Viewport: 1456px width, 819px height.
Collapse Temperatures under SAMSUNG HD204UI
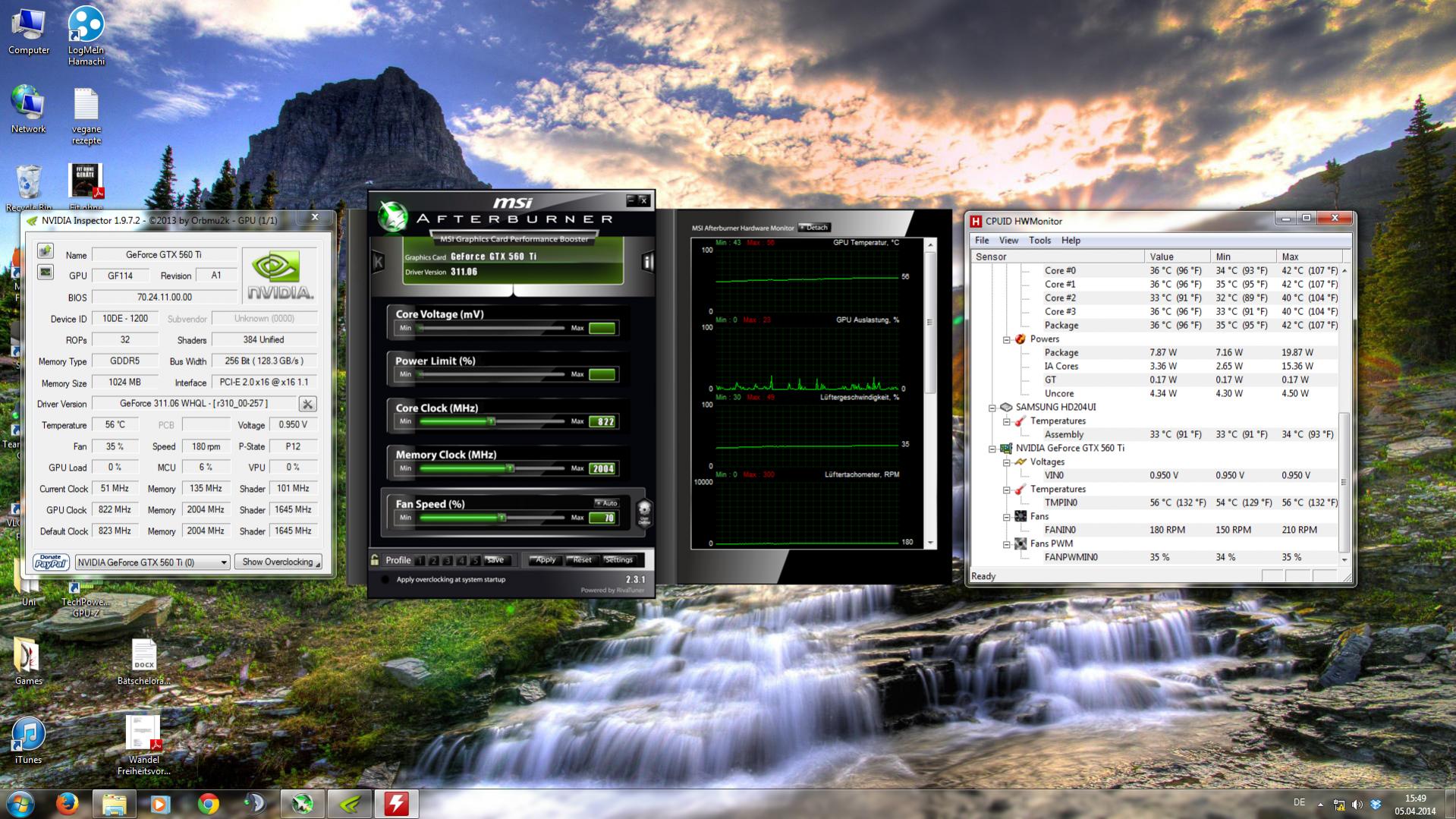point(1006,421)
